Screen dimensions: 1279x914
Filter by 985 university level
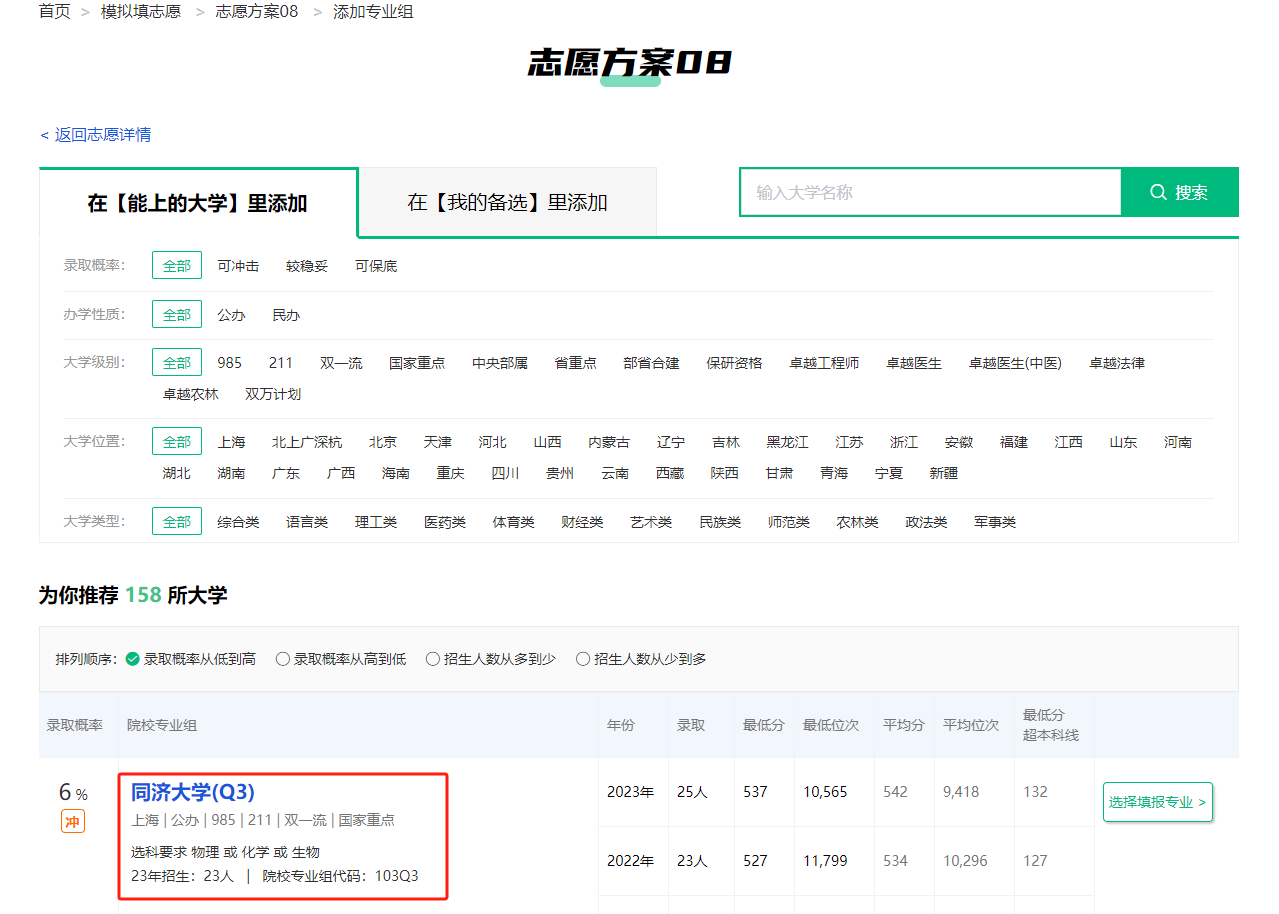click(229, 363)
